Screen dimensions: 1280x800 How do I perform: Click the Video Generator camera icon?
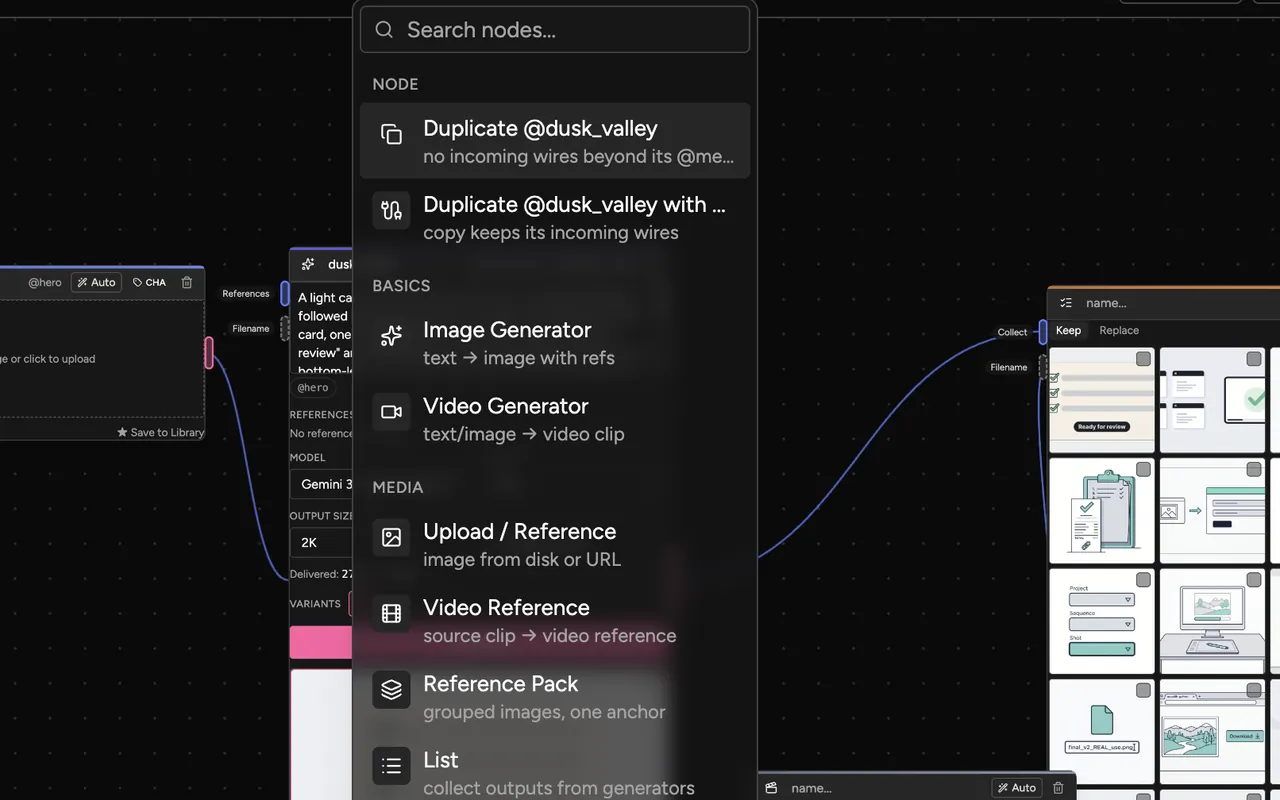click(391, 412)
